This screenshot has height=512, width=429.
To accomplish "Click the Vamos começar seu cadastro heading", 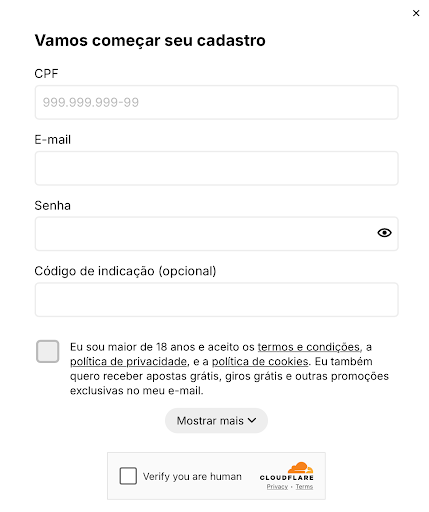I will pyautogui.click(x=150, y=41).
